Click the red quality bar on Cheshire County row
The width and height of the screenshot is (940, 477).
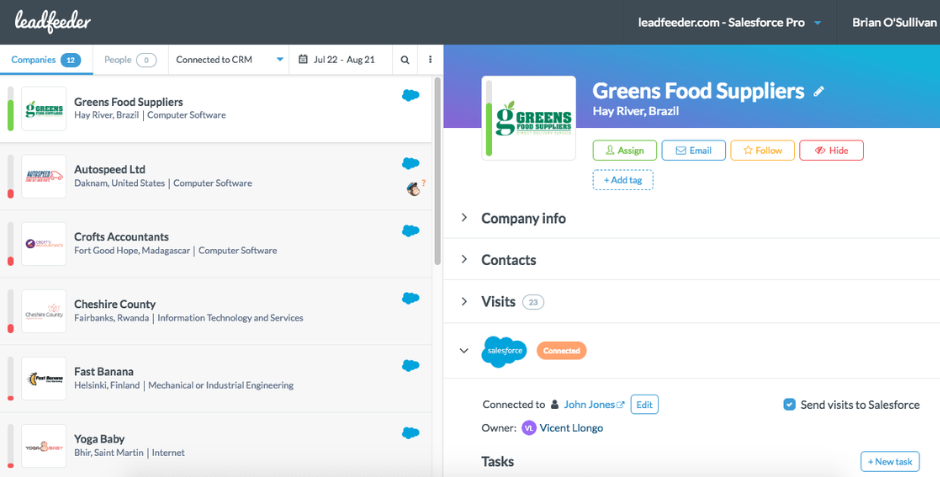tap(10, 328)
